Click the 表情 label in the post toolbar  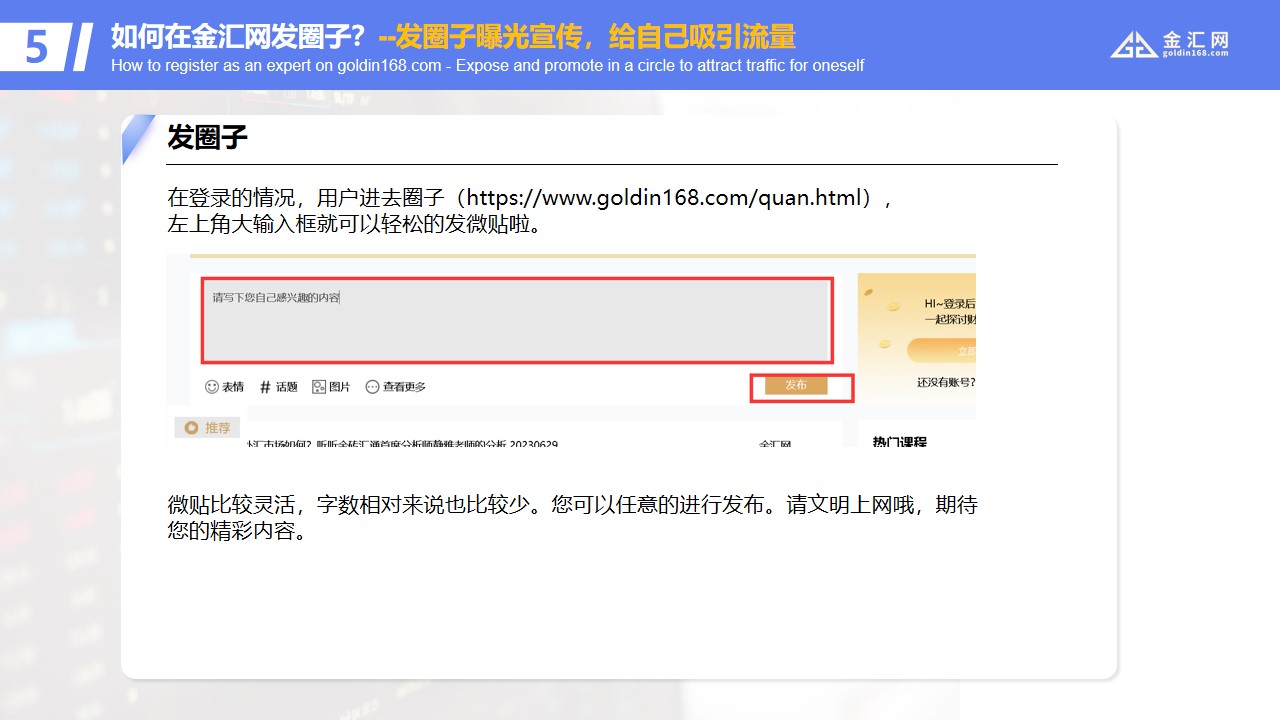pyautogui.click(x=232, y=387)
